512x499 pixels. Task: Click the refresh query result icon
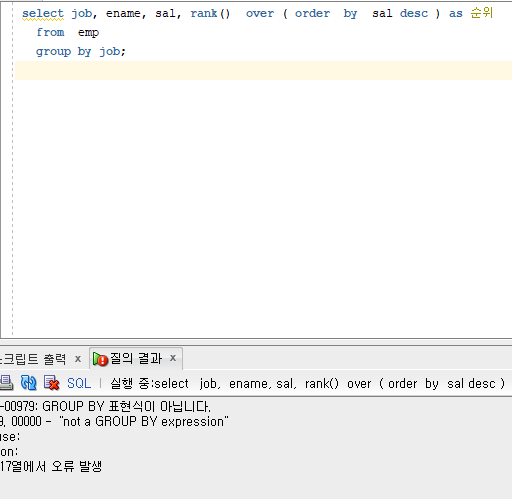[28, 383]
